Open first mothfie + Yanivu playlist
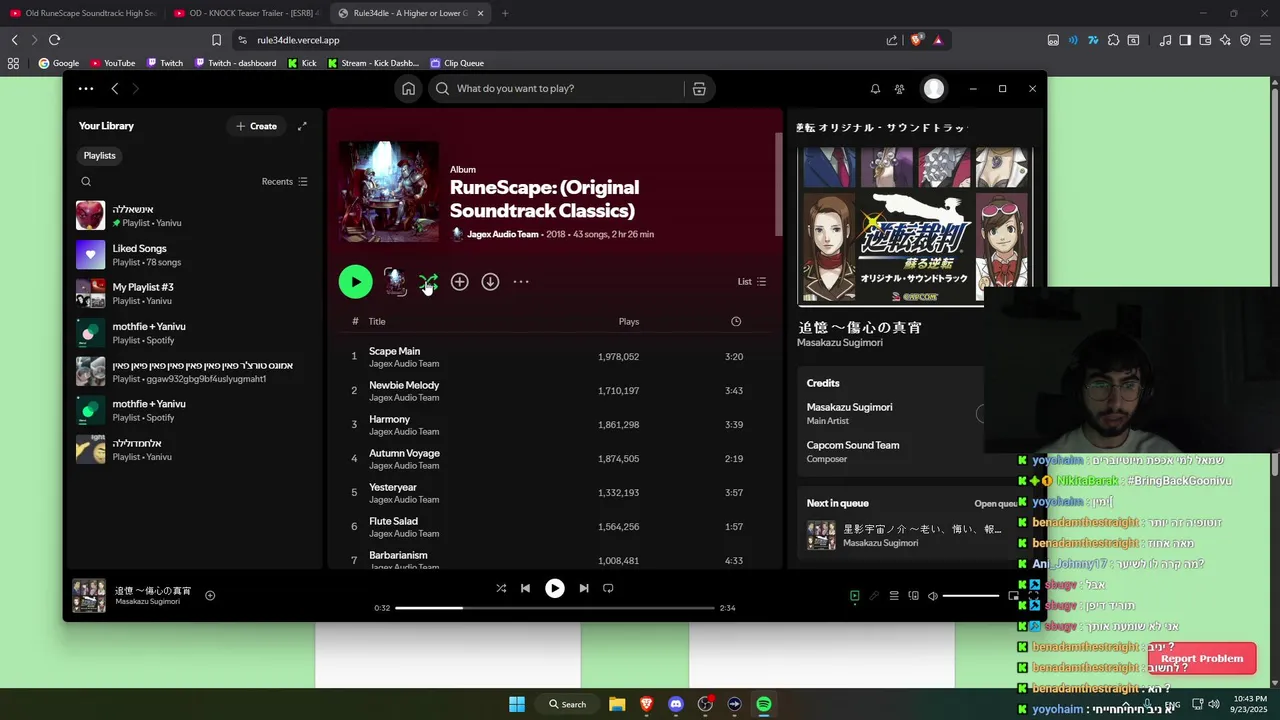Viewport: 1280px width, 720px height. click(195, 333)
